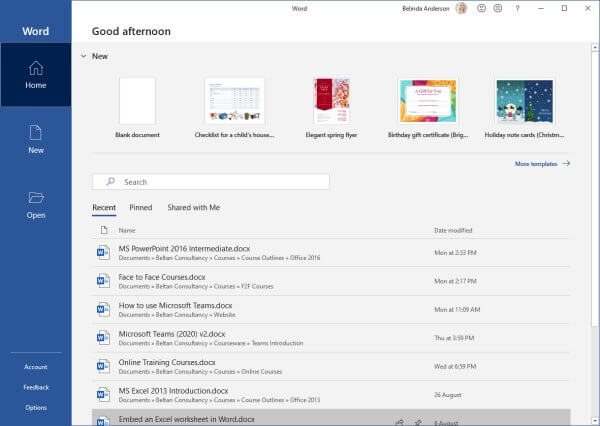Image resolution: width=600 pixels, height=426 pixels.
Task: Sort list by Name column header
Action: (127, 230)
